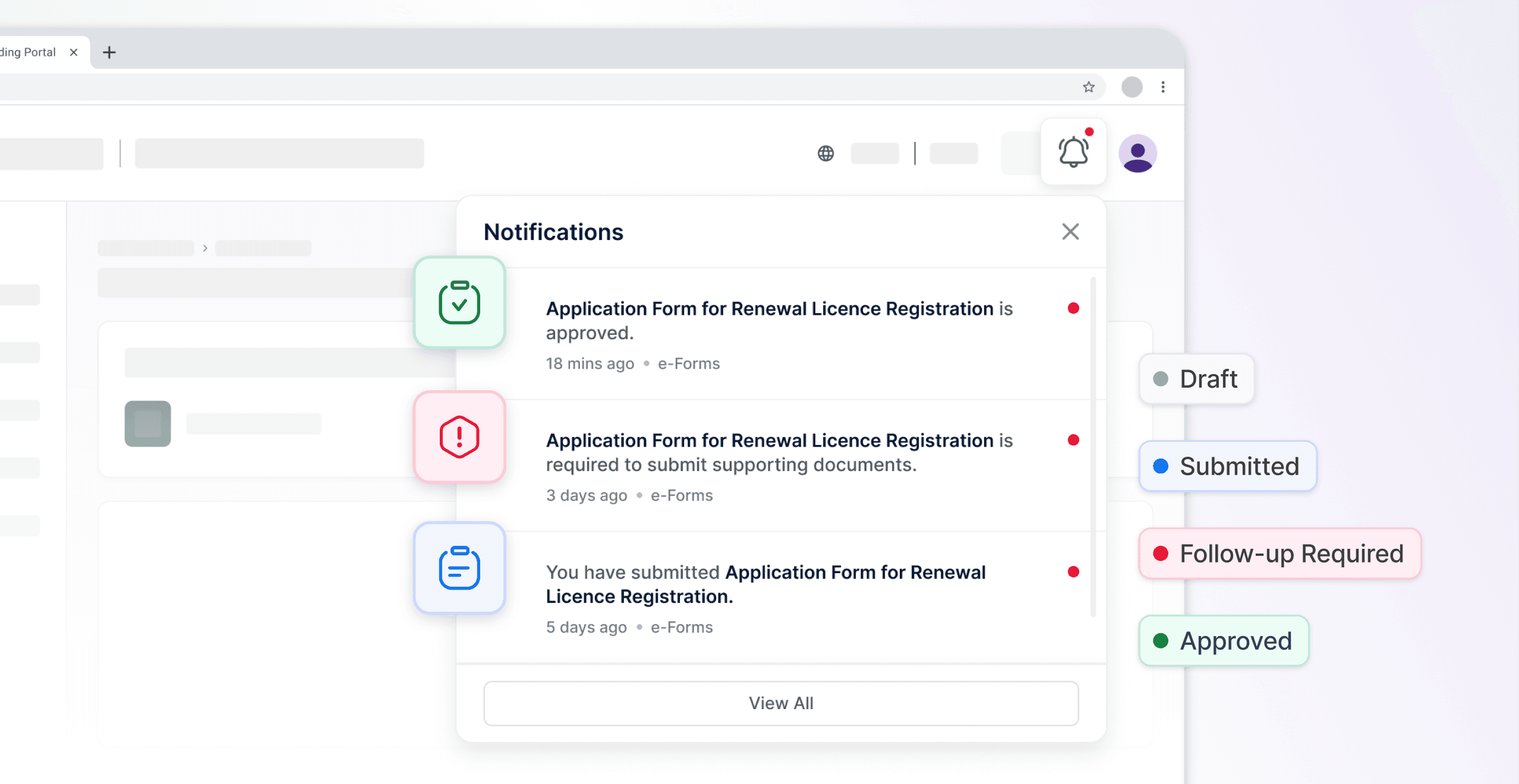
Task: Select the Draft status tag
Action: [1196, 379]
